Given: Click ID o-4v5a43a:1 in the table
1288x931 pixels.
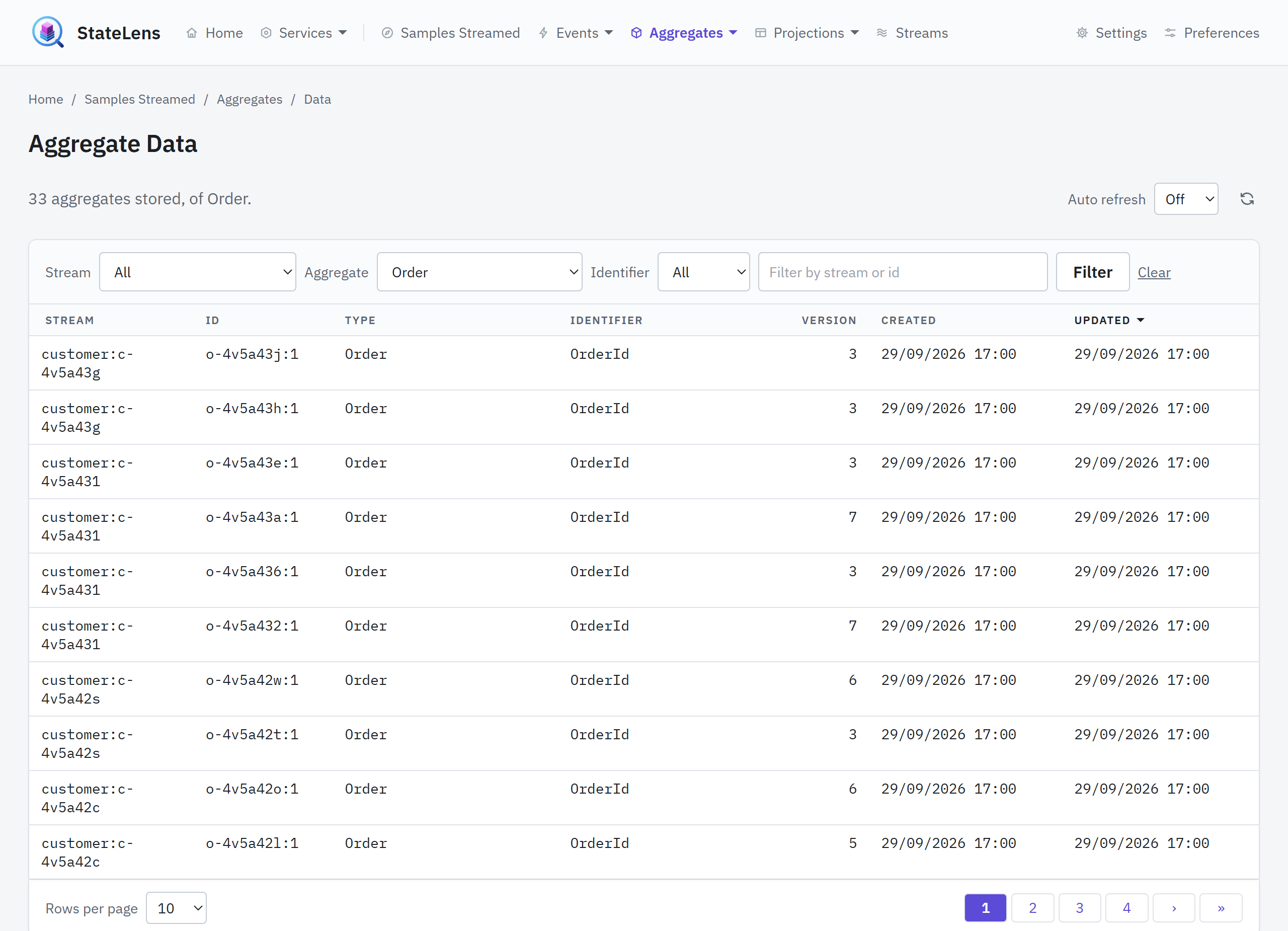Looking at the screenshot, I should [x=252, y=517].
